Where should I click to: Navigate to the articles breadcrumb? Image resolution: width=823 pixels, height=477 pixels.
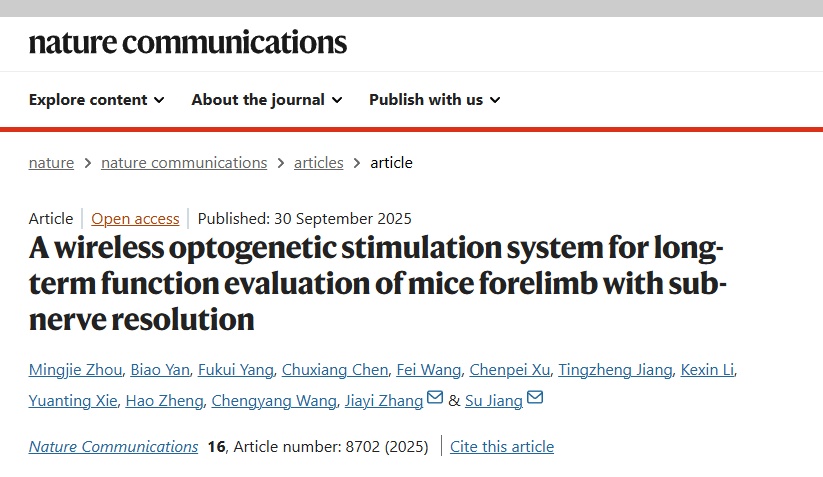pos(318,163)
